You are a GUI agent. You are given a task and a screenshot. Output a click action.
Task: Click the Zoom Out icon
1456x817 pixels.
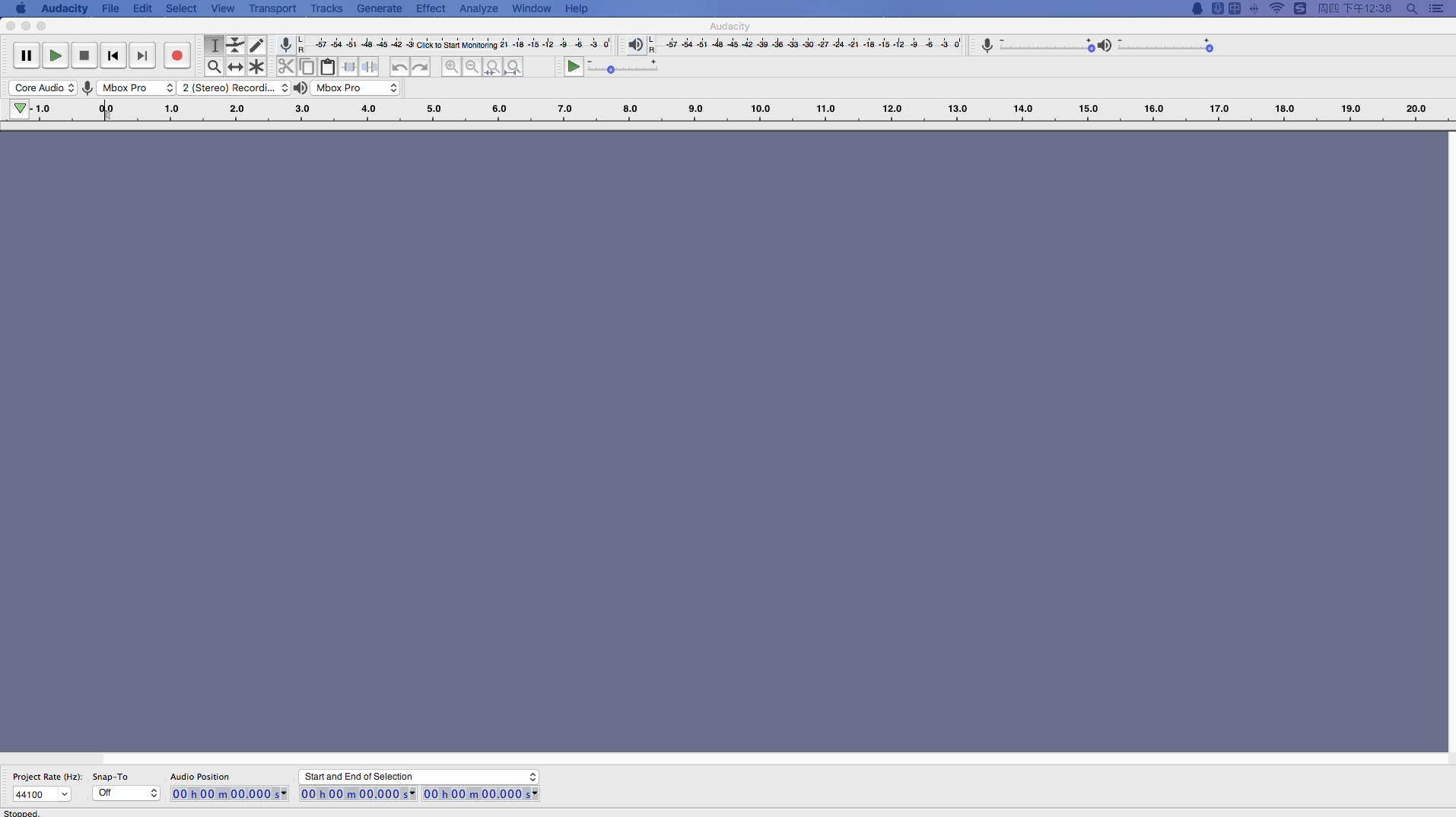[472, 67]
